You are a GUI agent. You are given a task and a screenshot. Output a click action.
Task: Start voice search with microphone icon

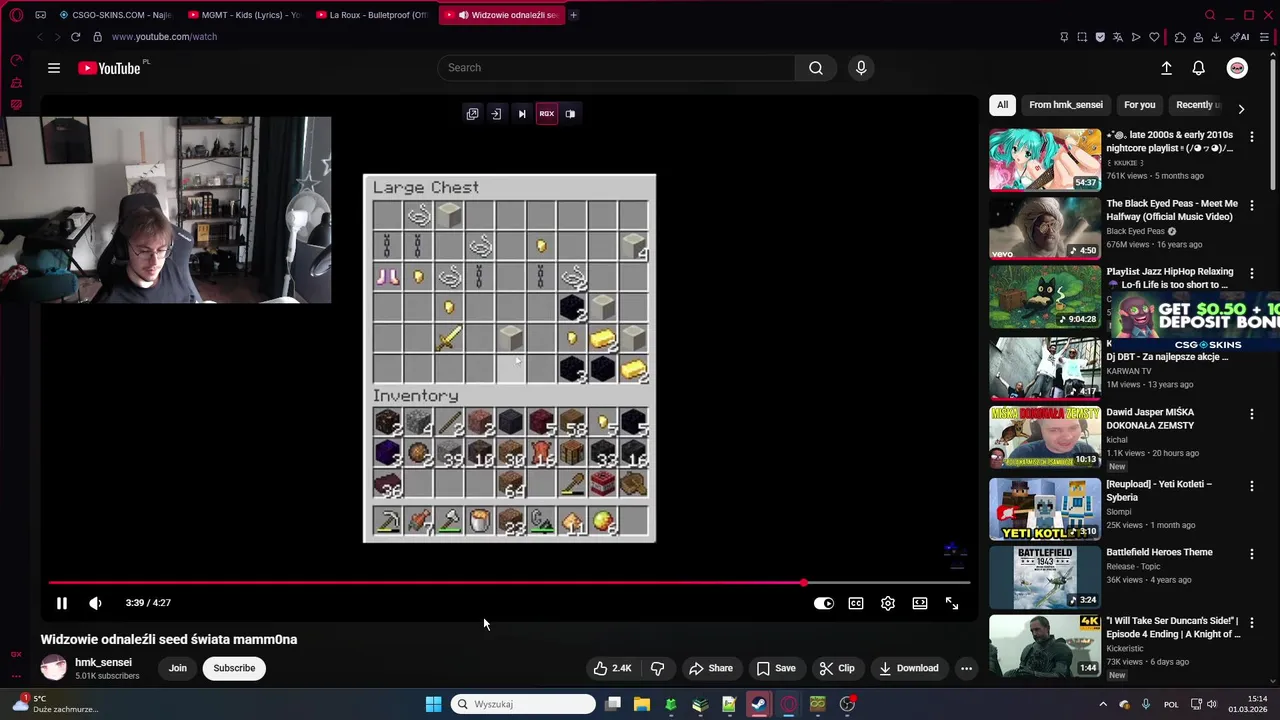861,68
